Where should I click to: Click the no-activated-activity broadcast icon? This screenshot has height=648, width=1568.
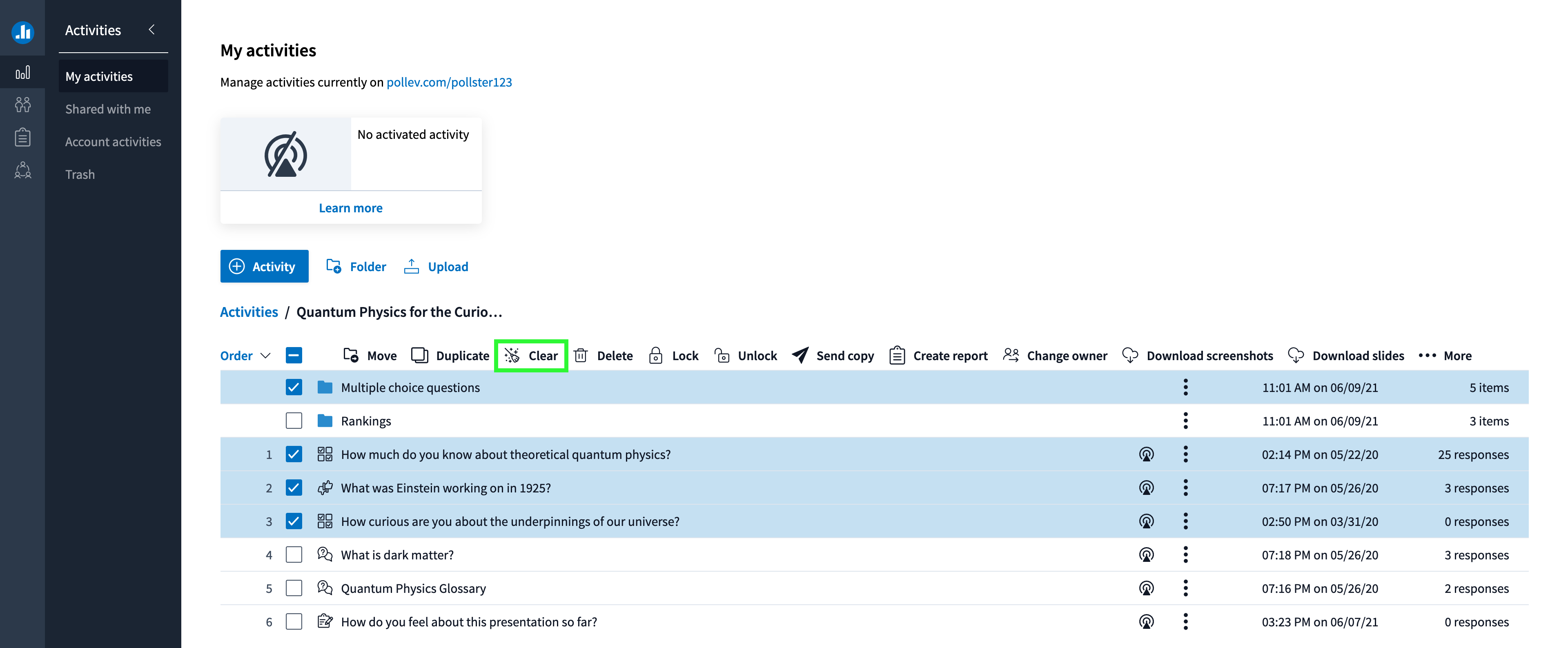pos(285,154)
